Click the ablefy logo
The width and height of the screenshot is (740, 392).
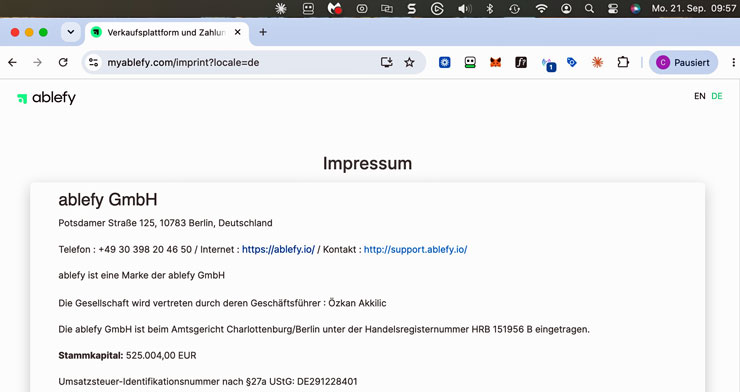tap(46, 98)
